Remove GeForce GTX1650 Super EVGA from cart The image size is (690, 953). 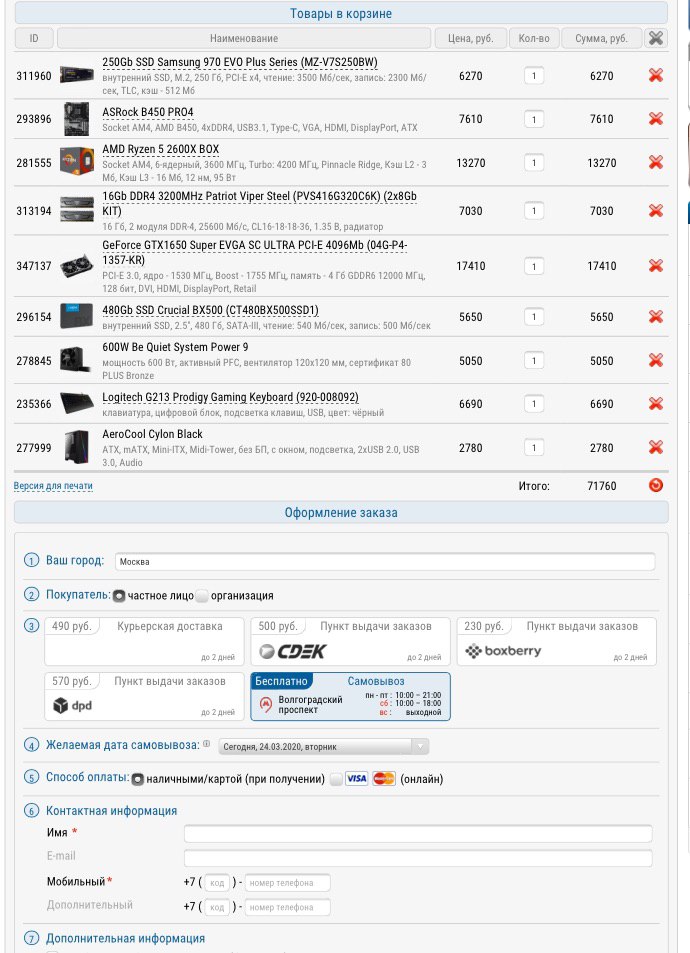[x=655, y=266]
